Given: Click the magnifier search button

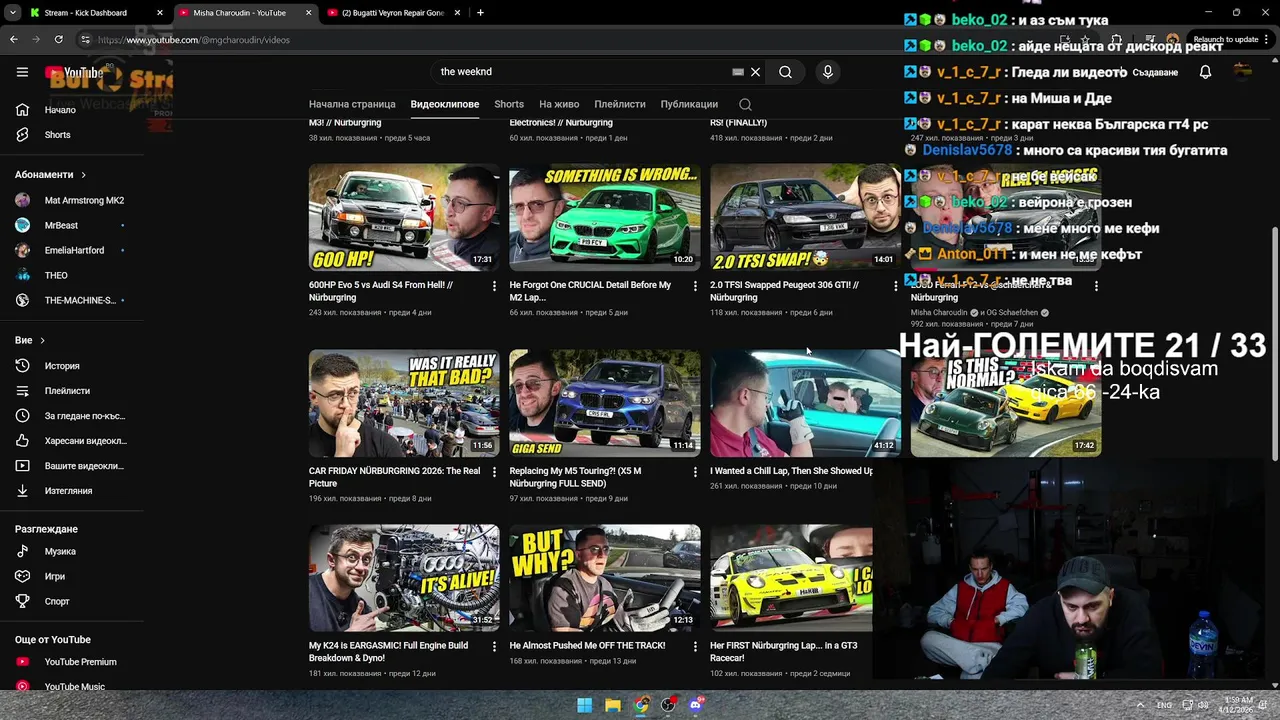Looking at the screenshot, I should (785, 72).
